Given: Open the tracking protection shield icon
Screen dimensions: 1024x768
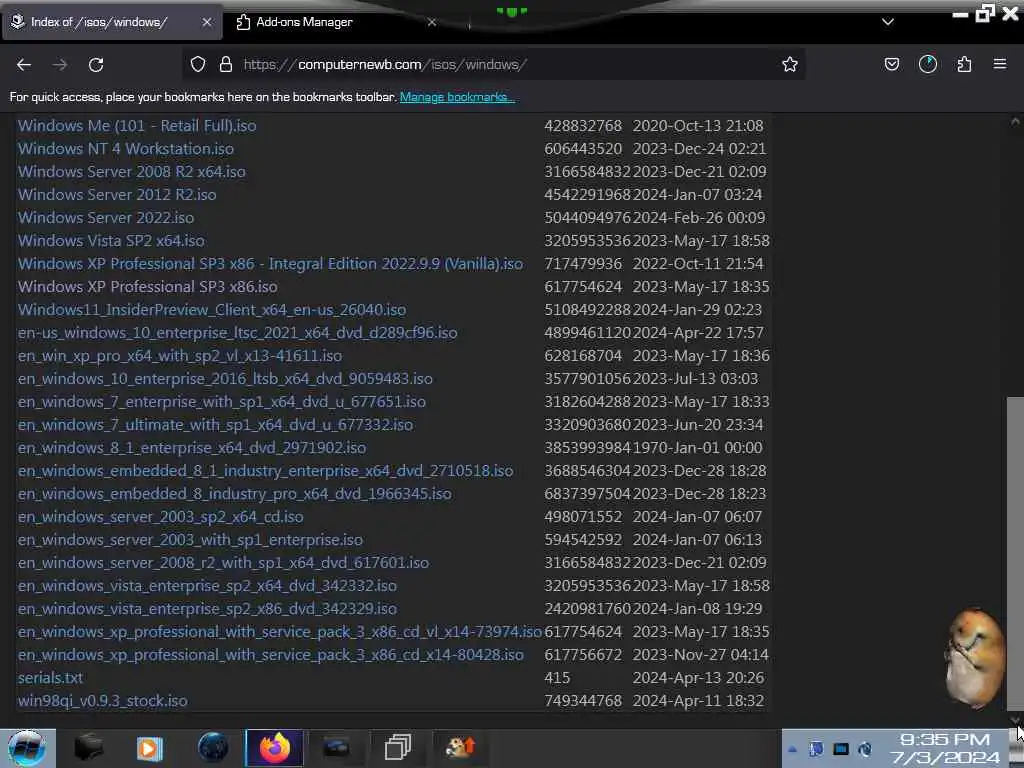Looking at the screenshot, I should pyautogui.click(x=198, y=64).
